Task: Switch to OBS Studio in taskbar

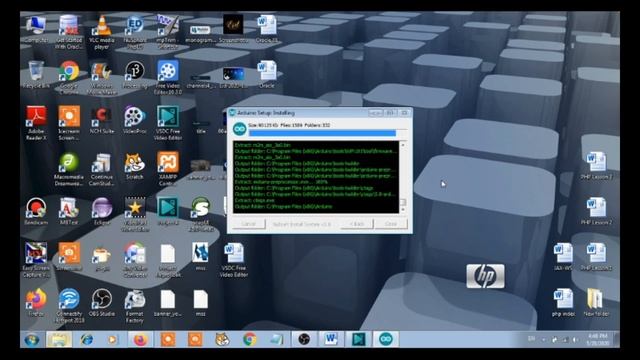Action: tap(304, 340)
